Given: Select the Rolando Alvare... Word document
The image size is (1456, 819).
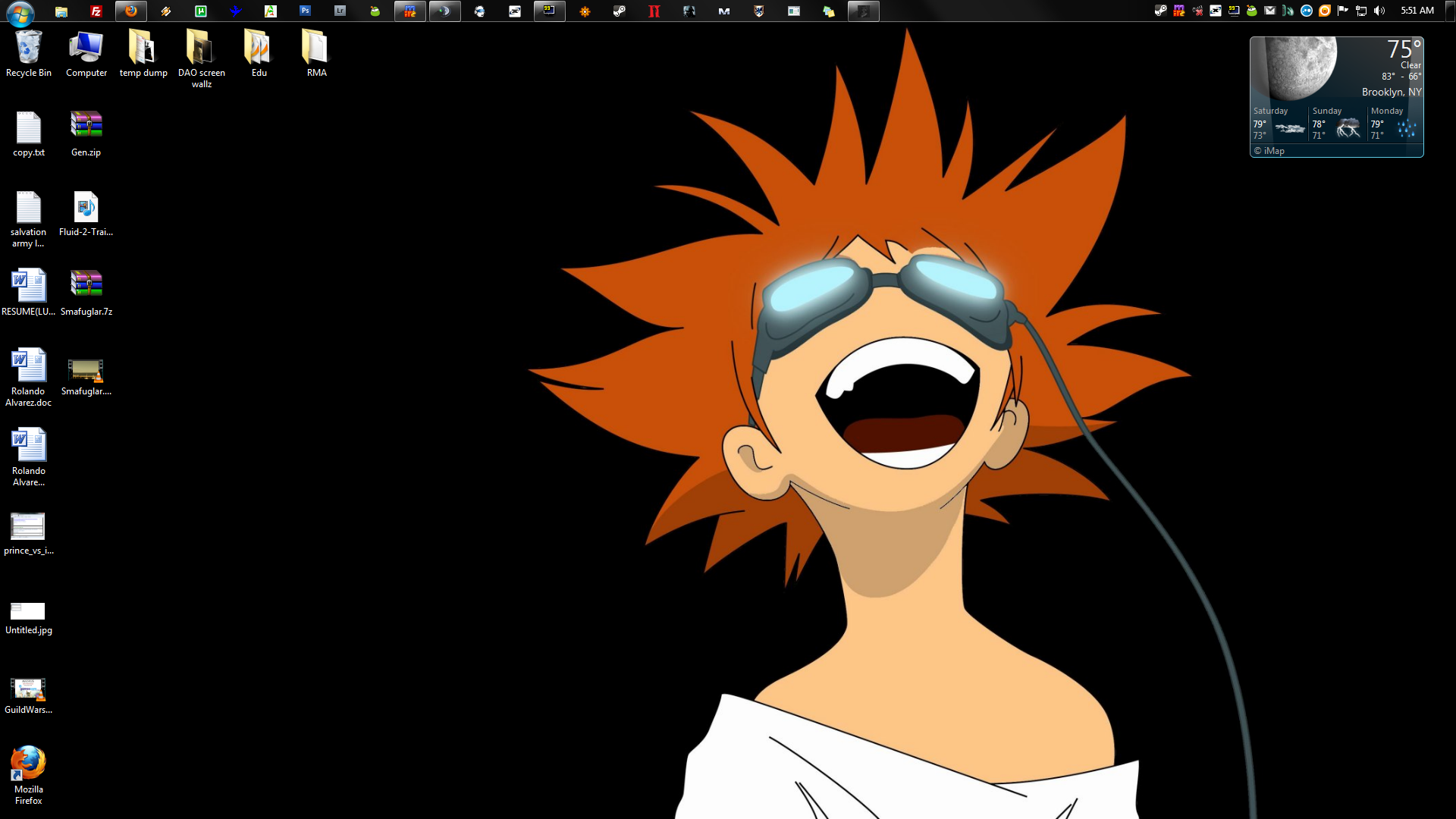Looking at the screenshot, I should point(29,457).
